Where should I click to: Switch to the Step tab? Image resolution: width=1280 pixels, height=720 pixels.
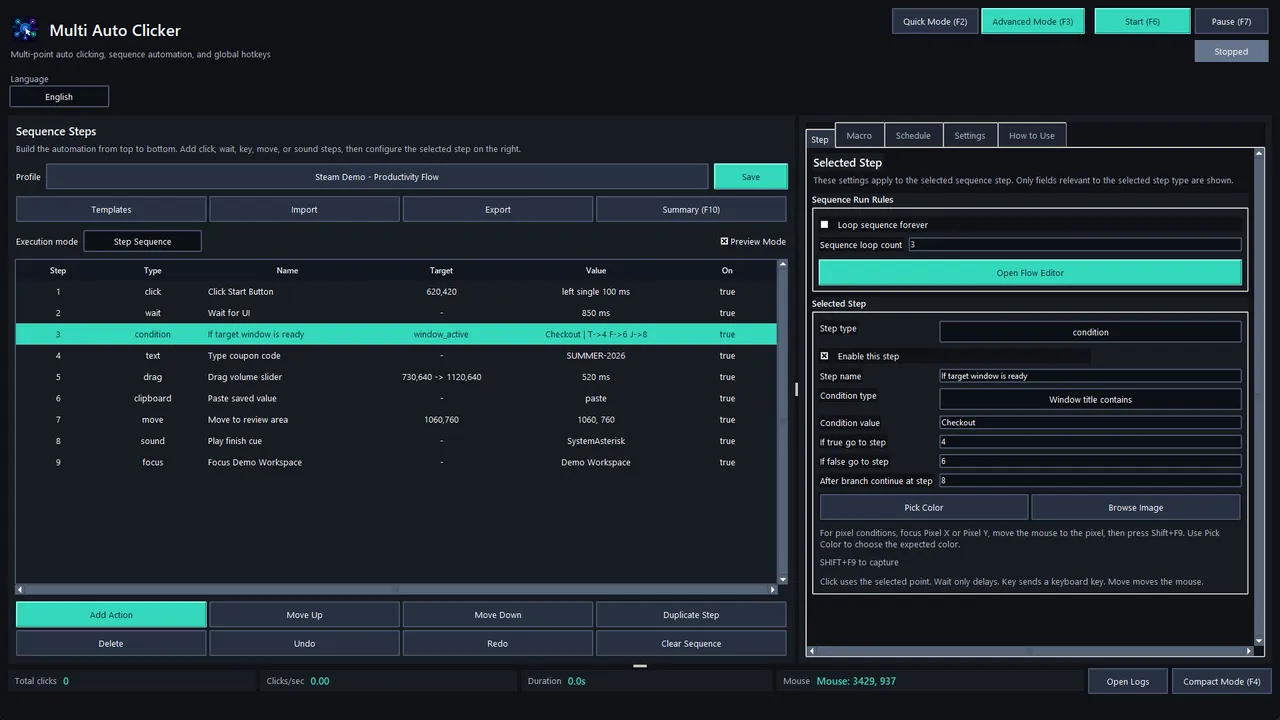point(820,139)
